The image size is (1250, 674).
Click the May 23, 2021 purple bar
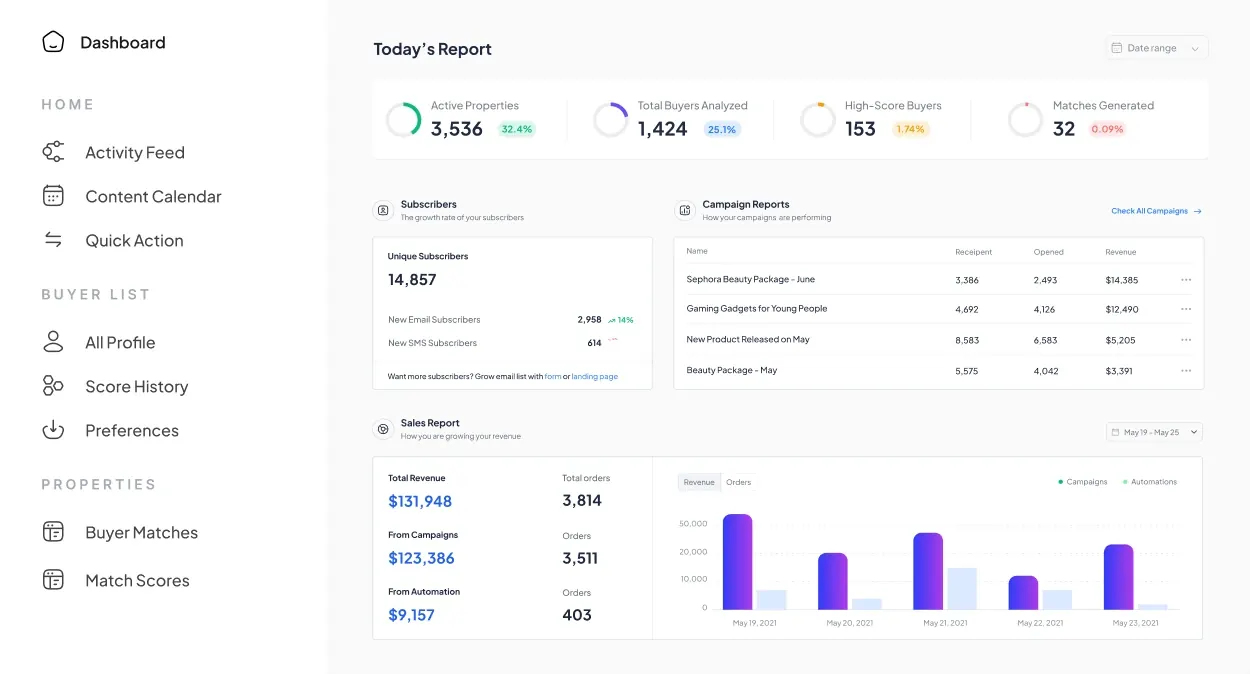pos(1118,577)
